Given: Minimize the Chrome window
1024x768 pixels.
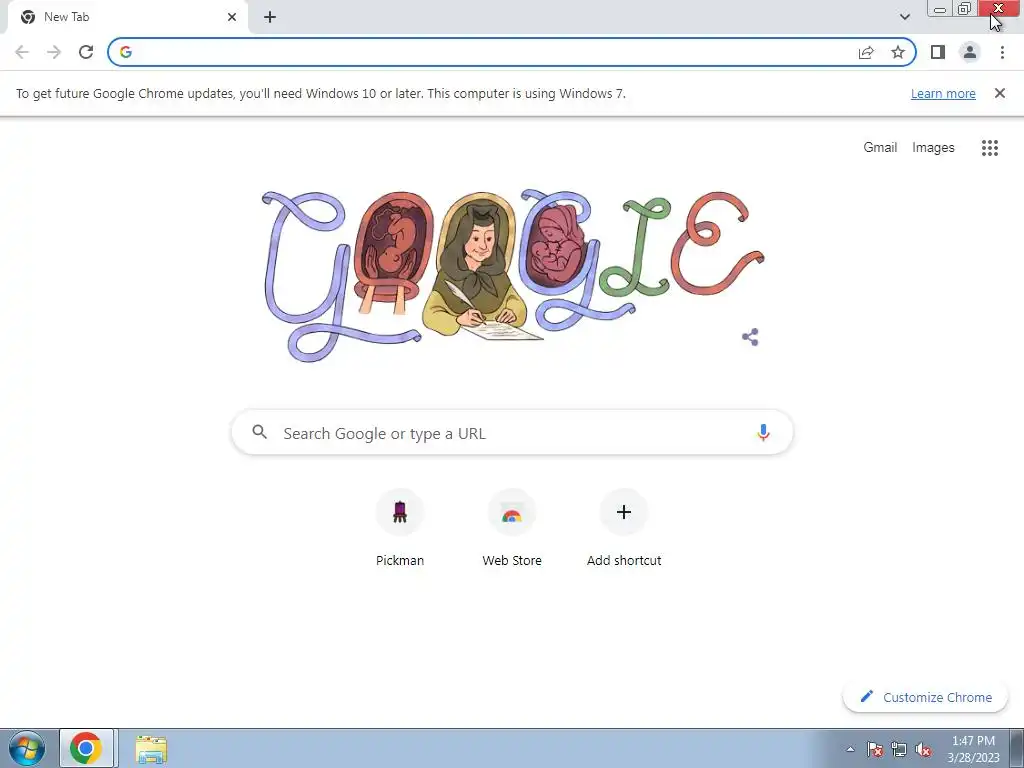Looking at the screenshot, I should tap(939, 9).
